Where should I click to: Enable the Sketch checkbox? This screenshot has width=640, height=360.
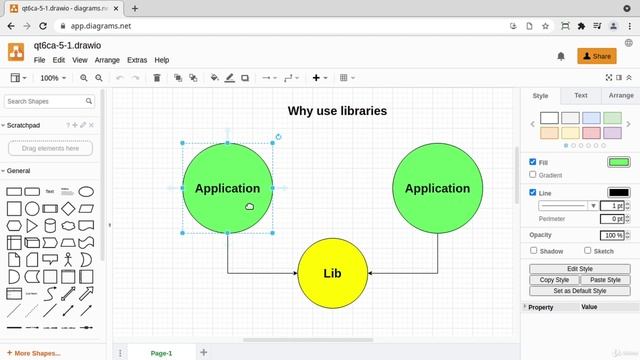point(587,250)
